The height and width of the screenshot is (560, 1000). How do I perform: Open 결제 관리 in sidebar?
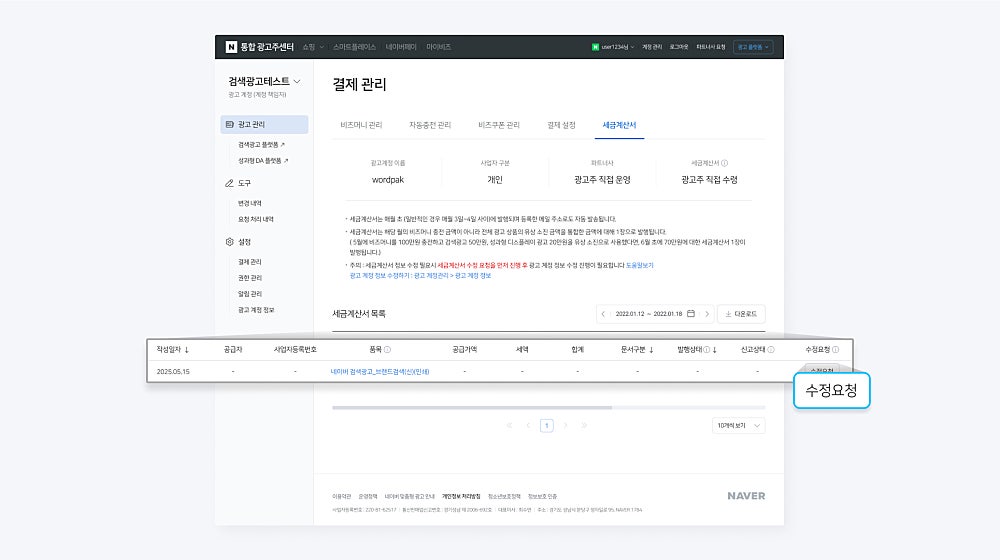[250, 262]
